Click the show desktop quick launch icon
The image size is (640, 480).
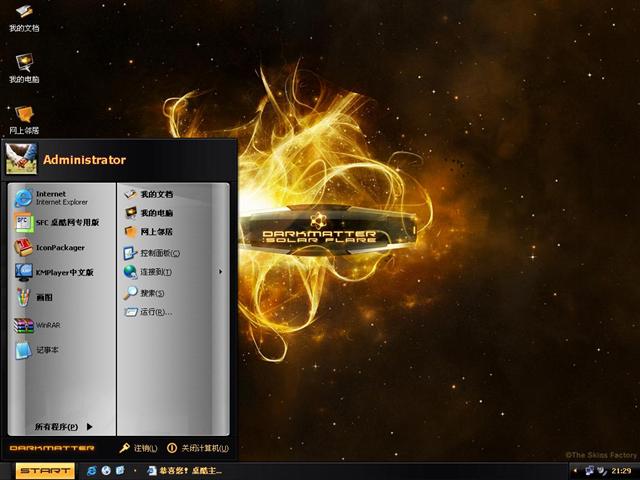pyautogui.click(x=120, y=471)
